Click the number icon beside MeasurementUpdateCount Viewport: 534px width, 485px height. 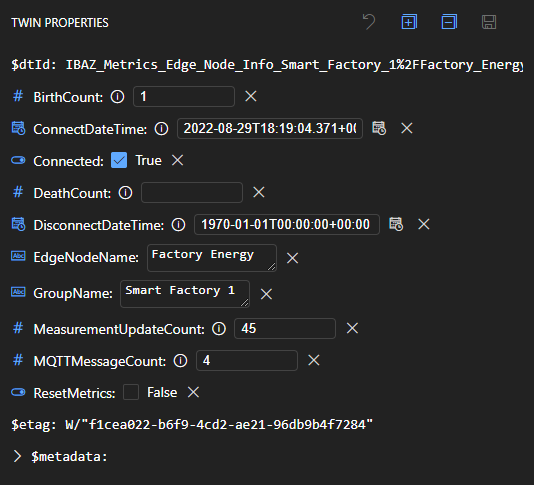[18, 329]
